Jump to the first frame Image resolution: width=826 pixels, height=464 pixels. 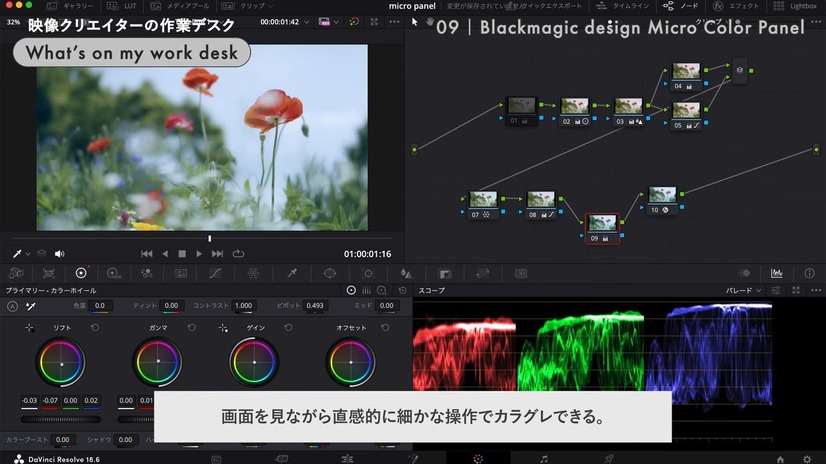146,254
